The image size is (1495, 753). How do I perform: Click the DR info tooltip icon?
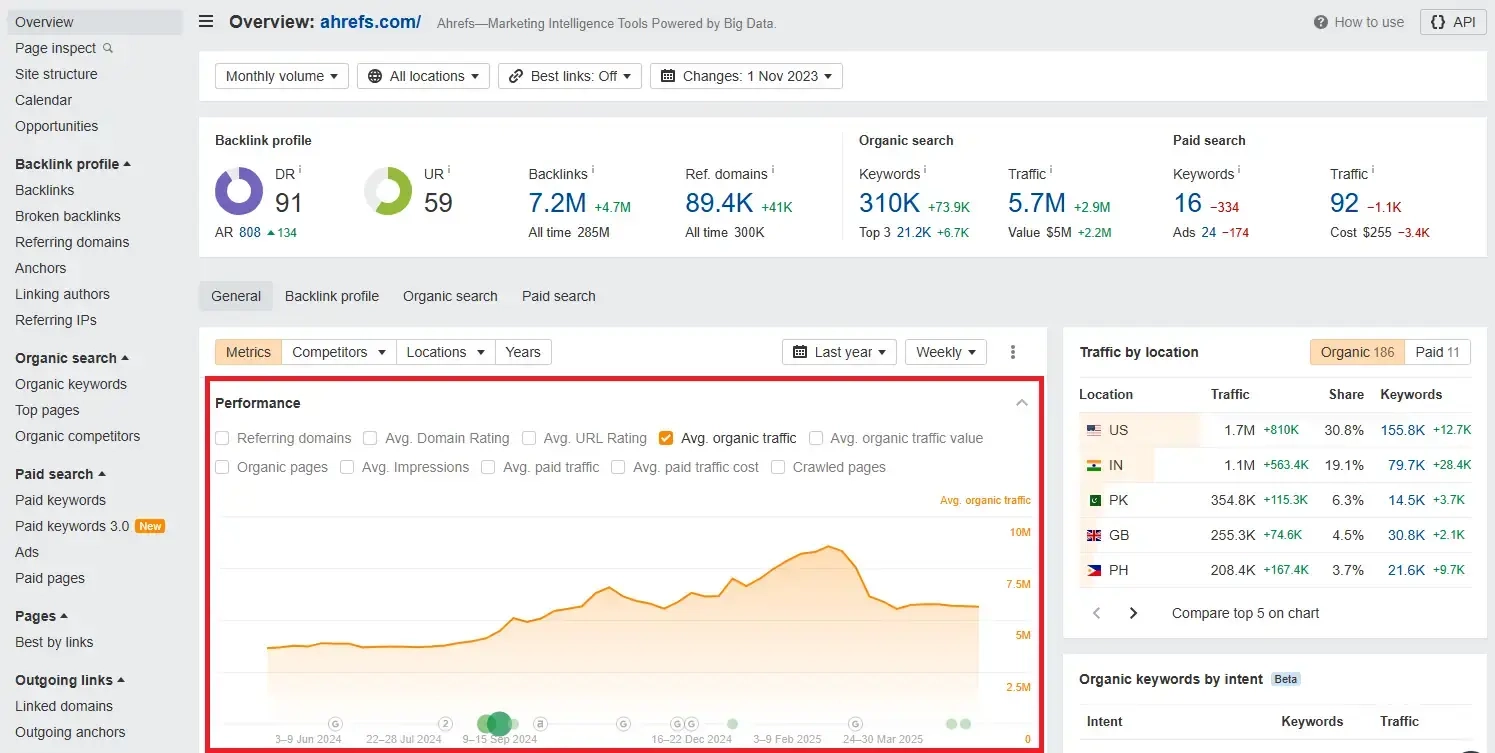pos(300,171)
